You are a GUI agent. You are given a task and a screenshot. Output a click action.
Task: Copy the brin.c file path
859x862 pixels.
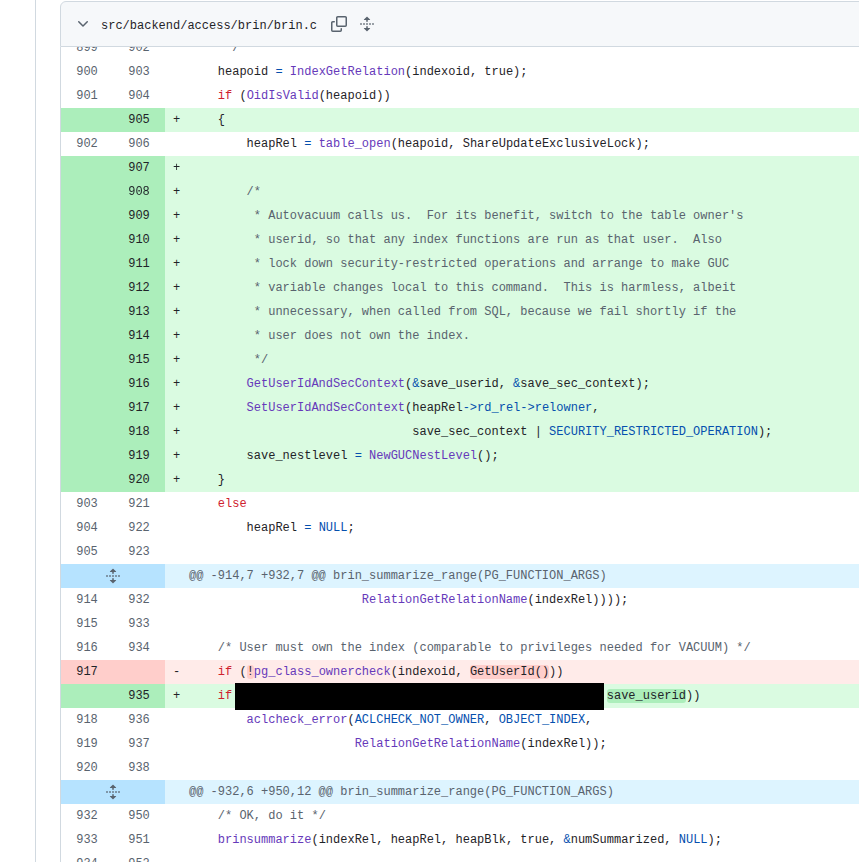pos(340,24)
